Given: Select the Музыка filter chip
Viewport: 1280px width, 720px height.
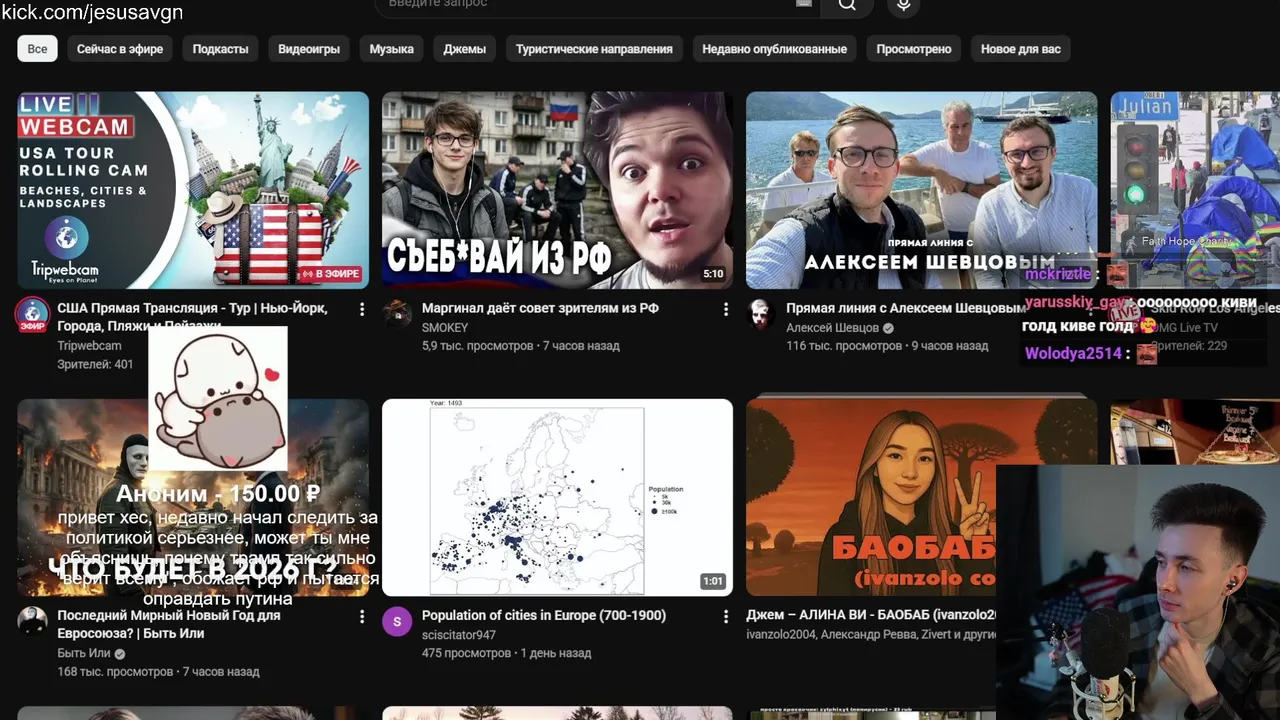Looking at the screenshot, I should click(x=392, y=49).
